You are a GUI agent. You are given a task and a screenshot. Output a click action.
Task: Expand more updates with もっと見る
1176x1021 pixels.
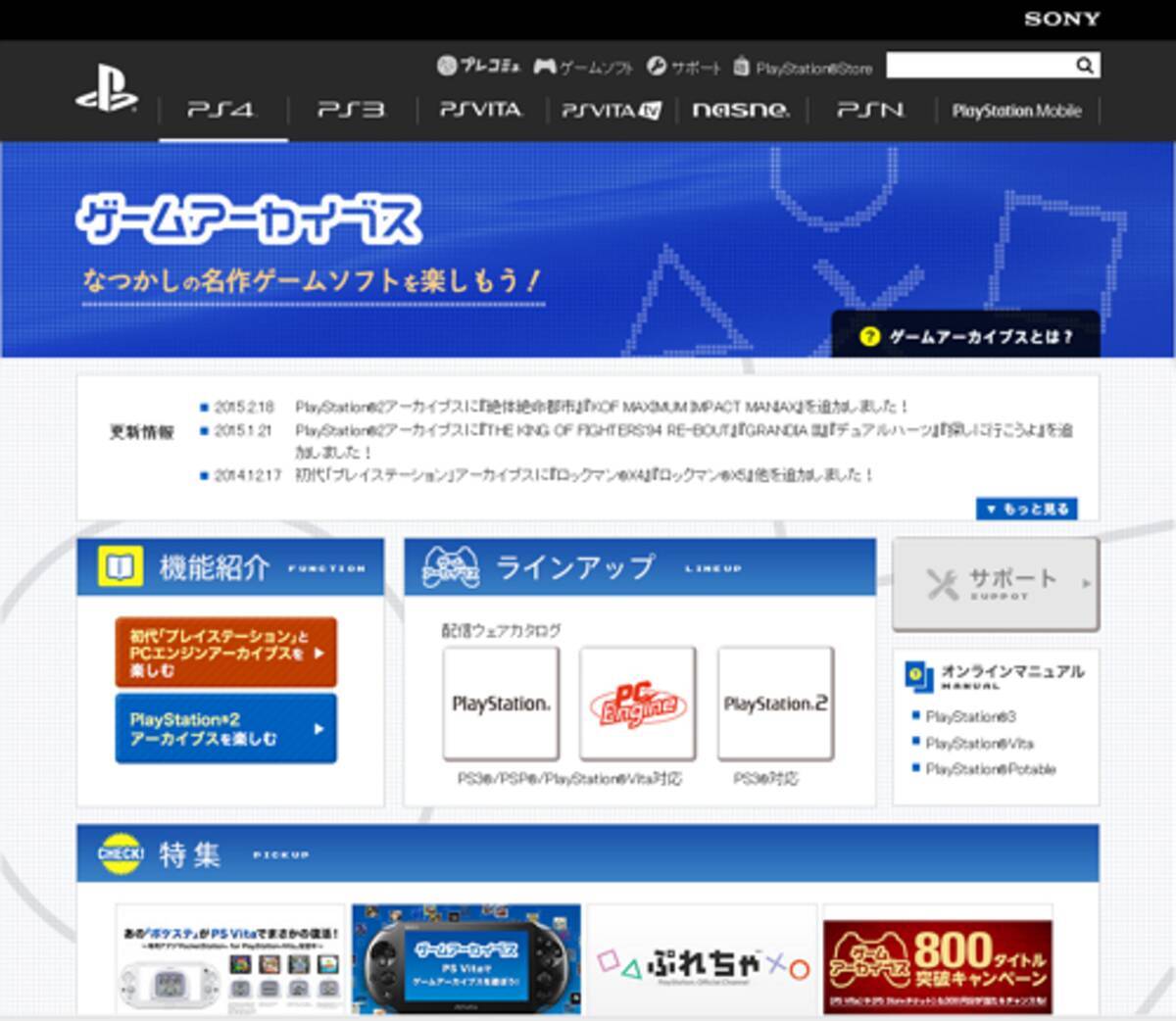coord(1026,509)
